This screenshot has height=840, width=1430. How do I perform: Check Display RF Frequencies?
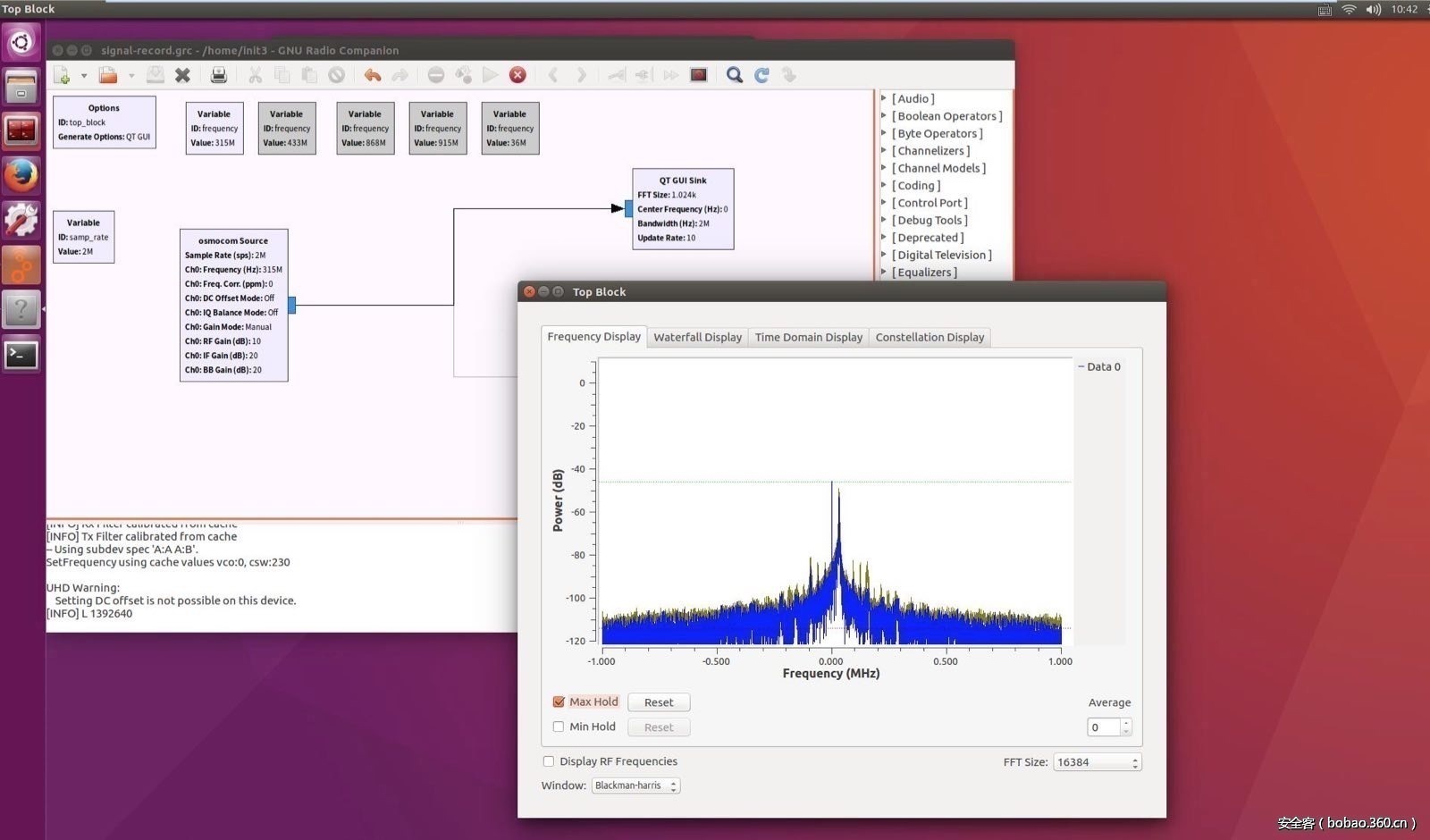coord(549,761)
